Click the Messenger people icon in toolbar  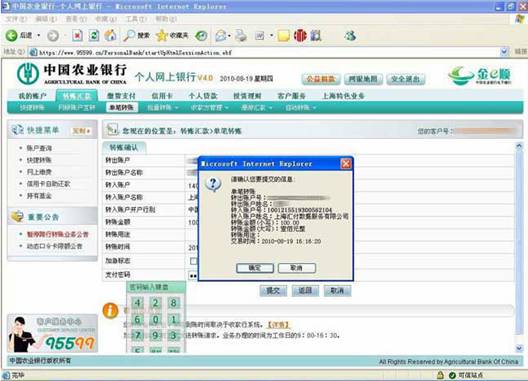(x=350, y=35)
